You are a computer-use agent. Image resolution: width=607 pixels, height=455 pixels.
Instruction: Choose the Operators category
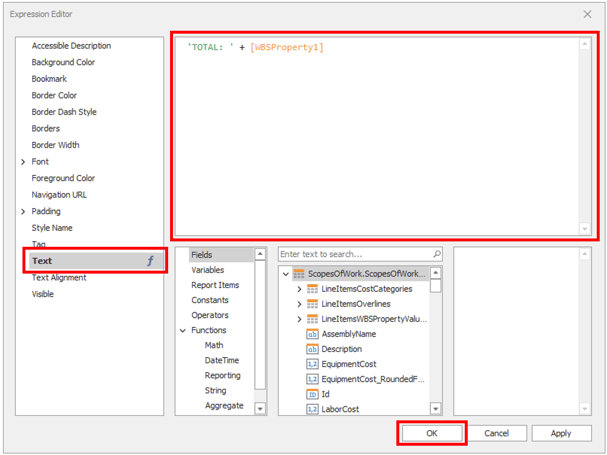210,315
